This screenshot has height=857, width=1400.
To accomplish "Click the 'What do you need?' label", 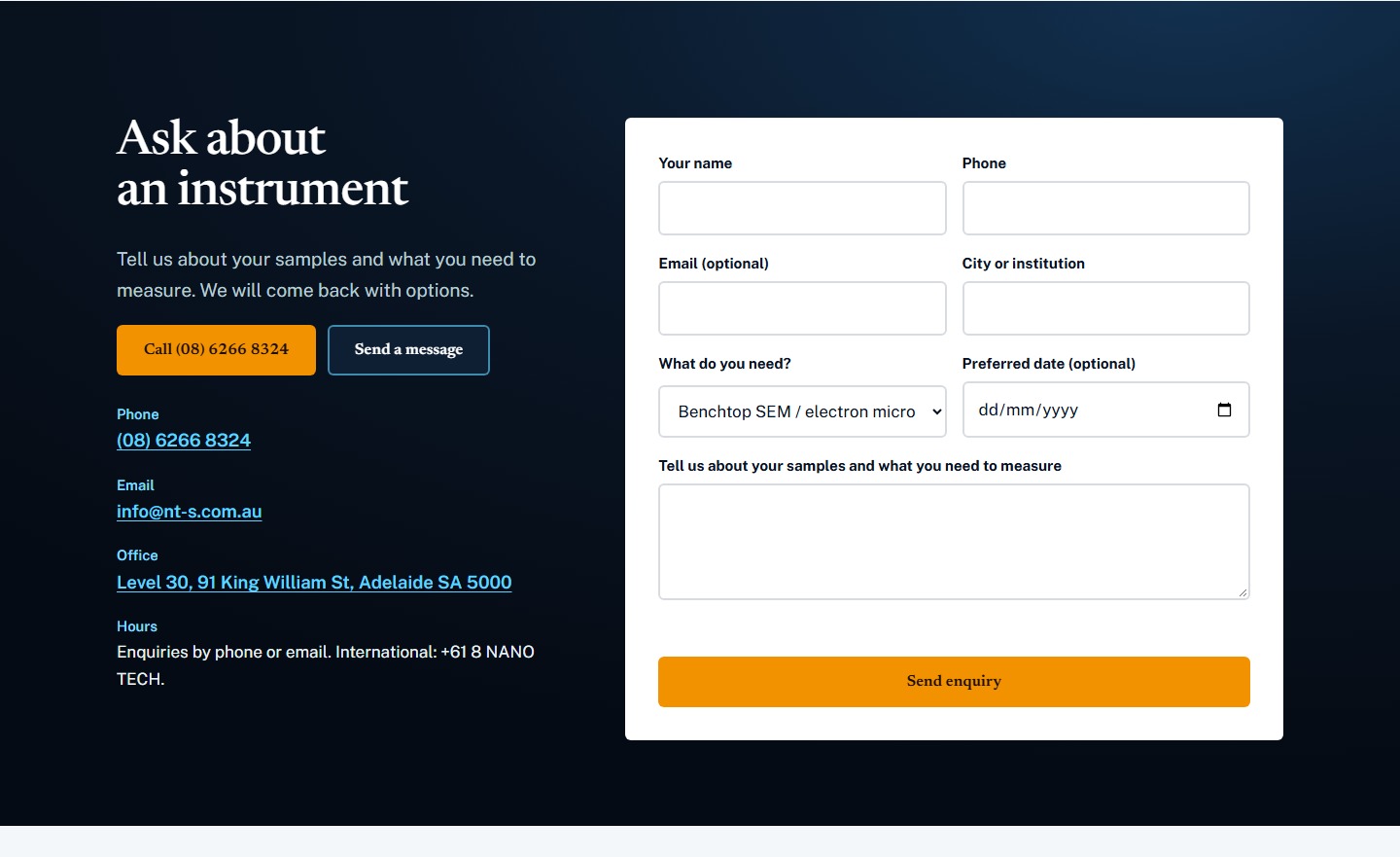I will pyautogui.click(x=724, y=364).
